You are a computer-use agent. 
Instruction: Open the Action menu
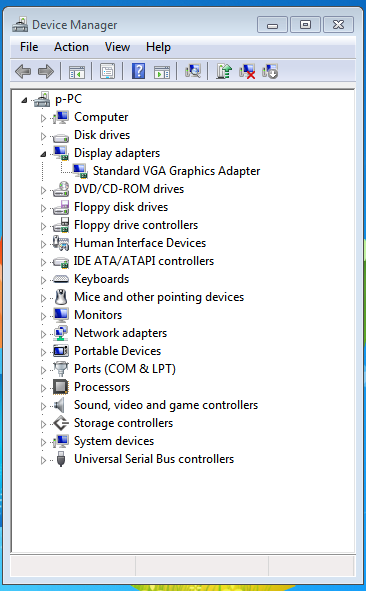(x=71, y=47)
